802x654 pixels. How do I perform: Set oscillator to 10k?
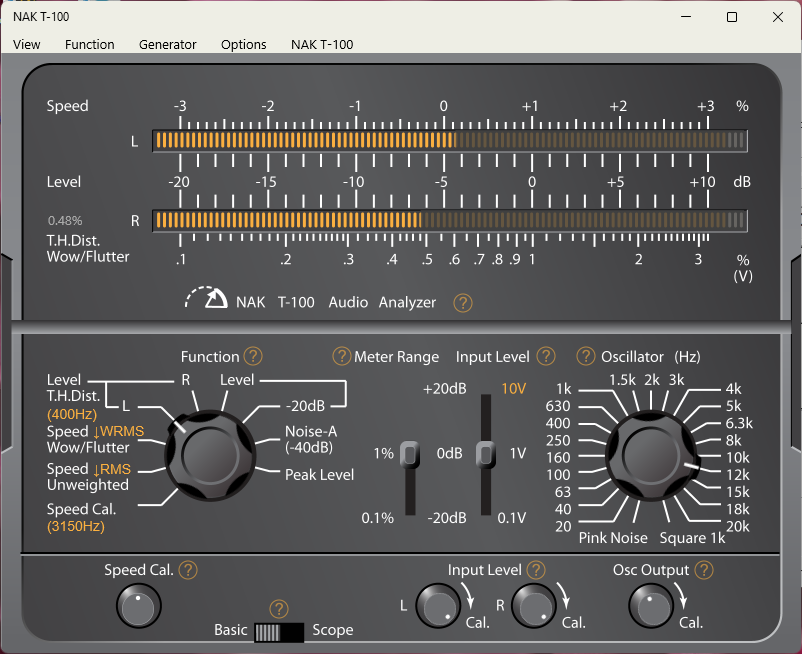tap(738, 458)
